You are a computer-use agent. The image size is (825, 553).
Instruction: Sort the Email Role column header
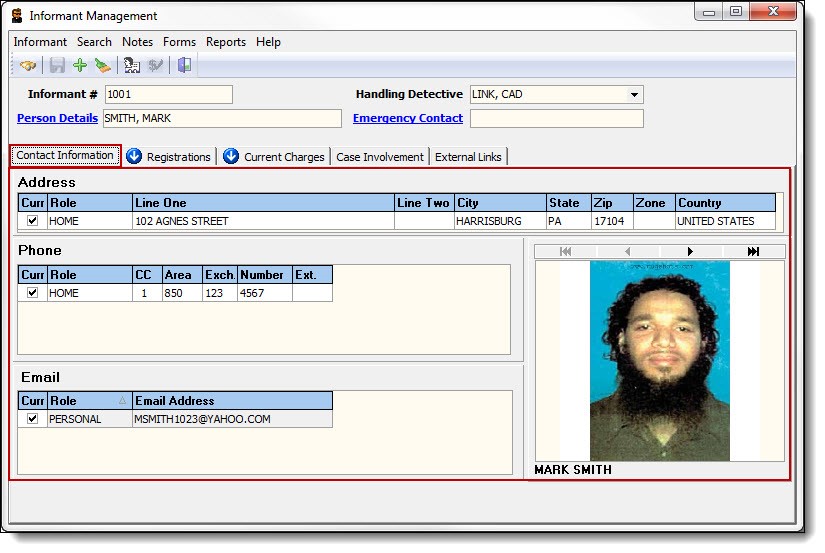pyautogui.click(x=90, y=401)
